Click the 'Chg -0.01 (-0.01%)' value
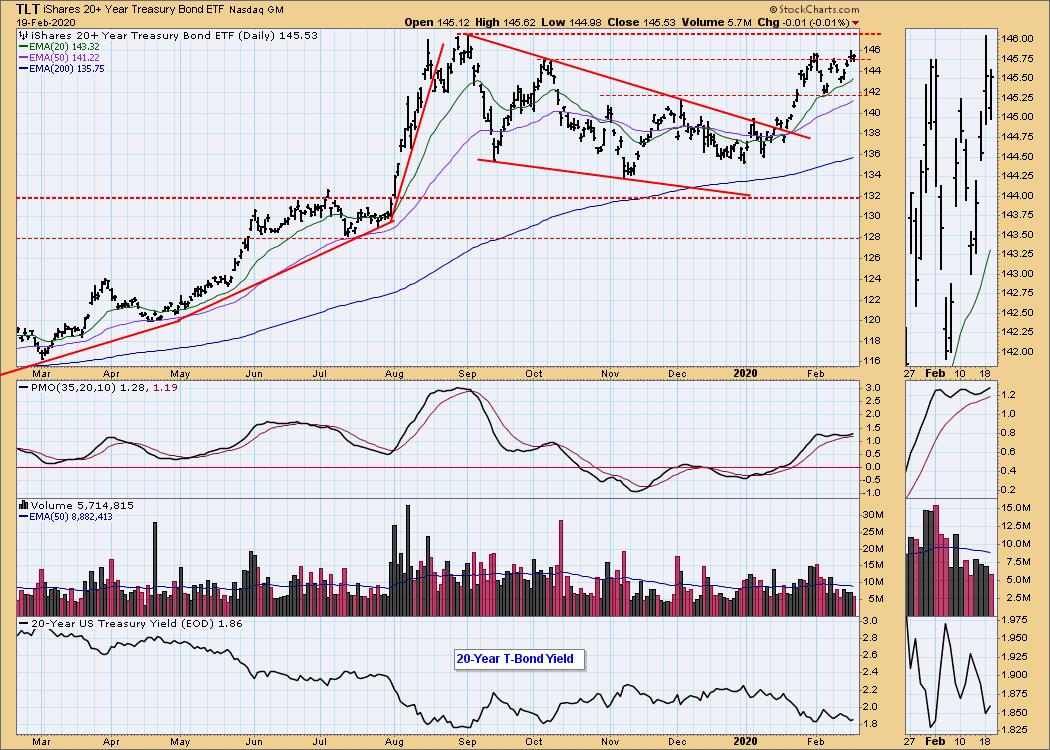1050x750 pixels. pos(803,22)
